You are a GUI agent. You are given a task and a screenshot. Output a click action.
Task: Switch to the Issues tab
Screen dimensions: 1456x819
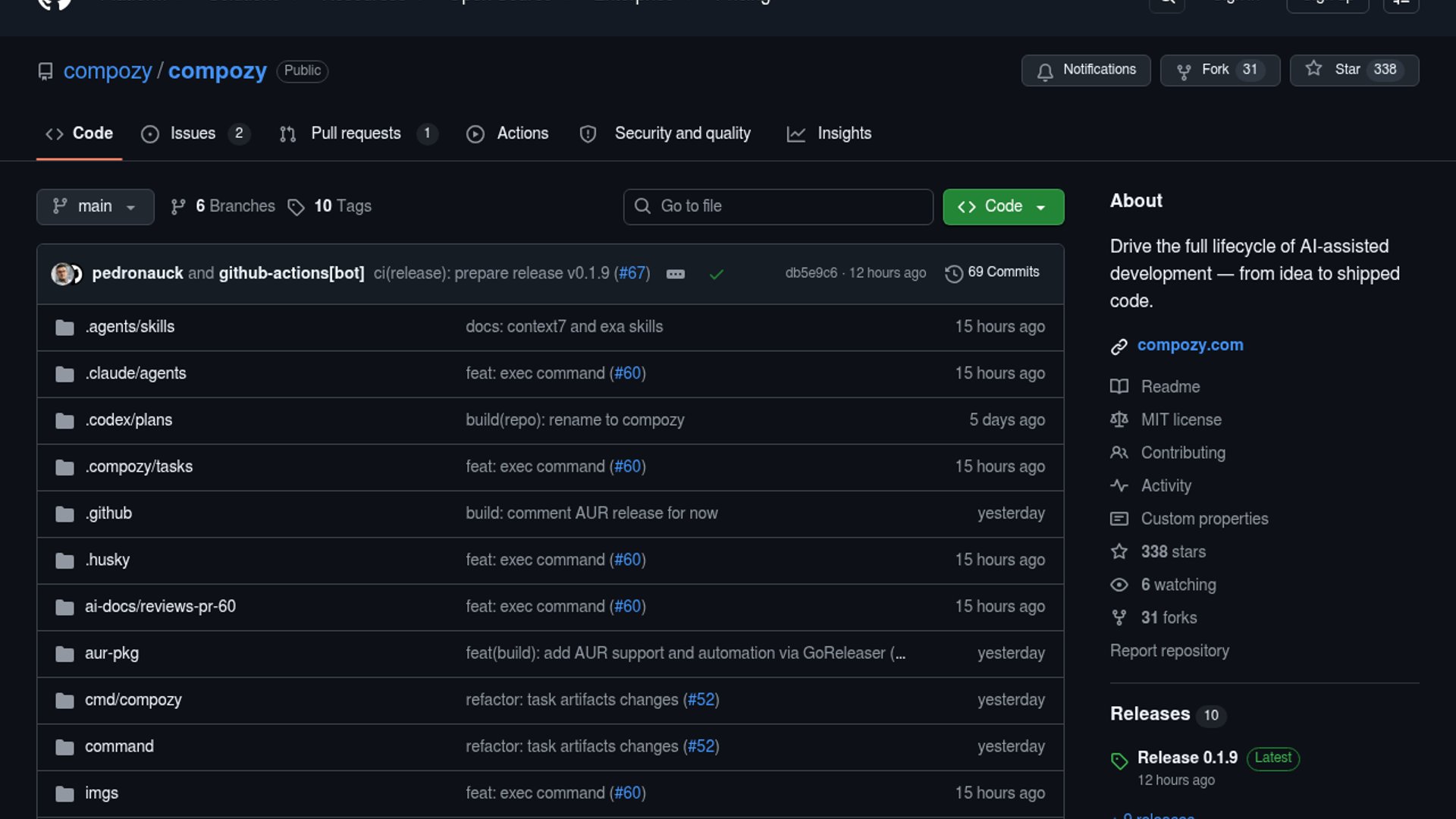click(194, 133)
